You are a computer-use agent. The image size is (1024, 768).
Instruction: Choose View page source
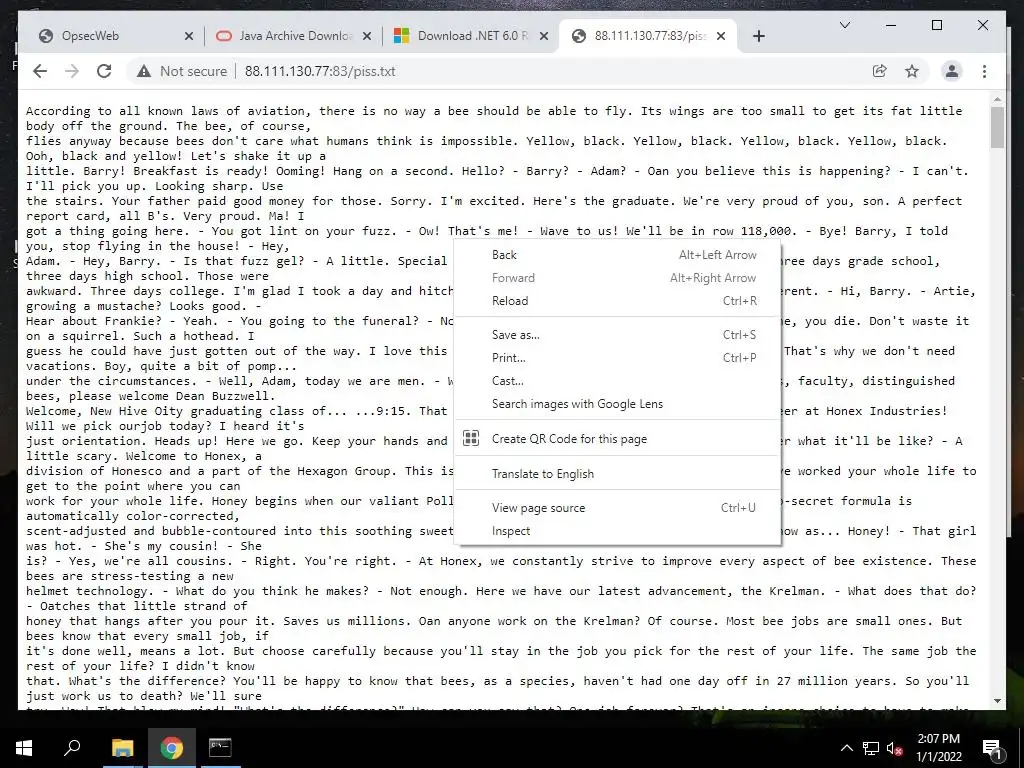coord(617,507)
